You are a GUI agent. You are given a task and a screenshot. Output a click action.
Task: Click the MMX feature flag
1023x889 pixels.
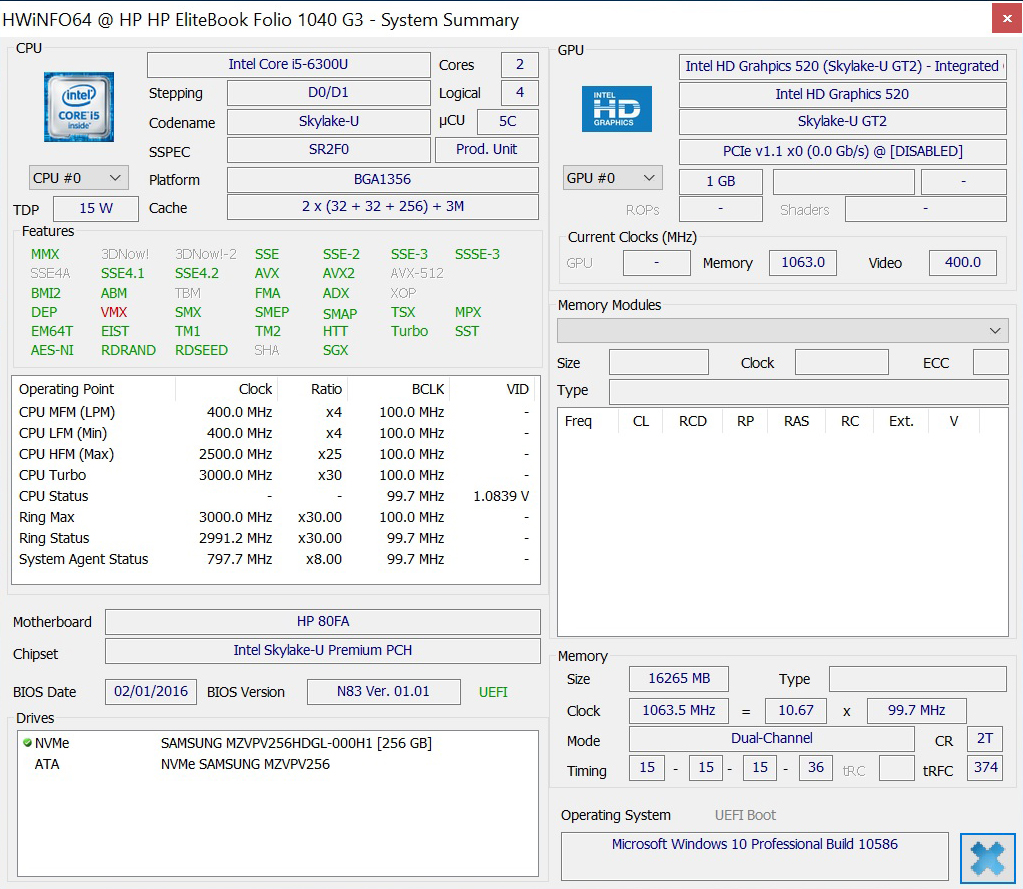tap(45, 254)
